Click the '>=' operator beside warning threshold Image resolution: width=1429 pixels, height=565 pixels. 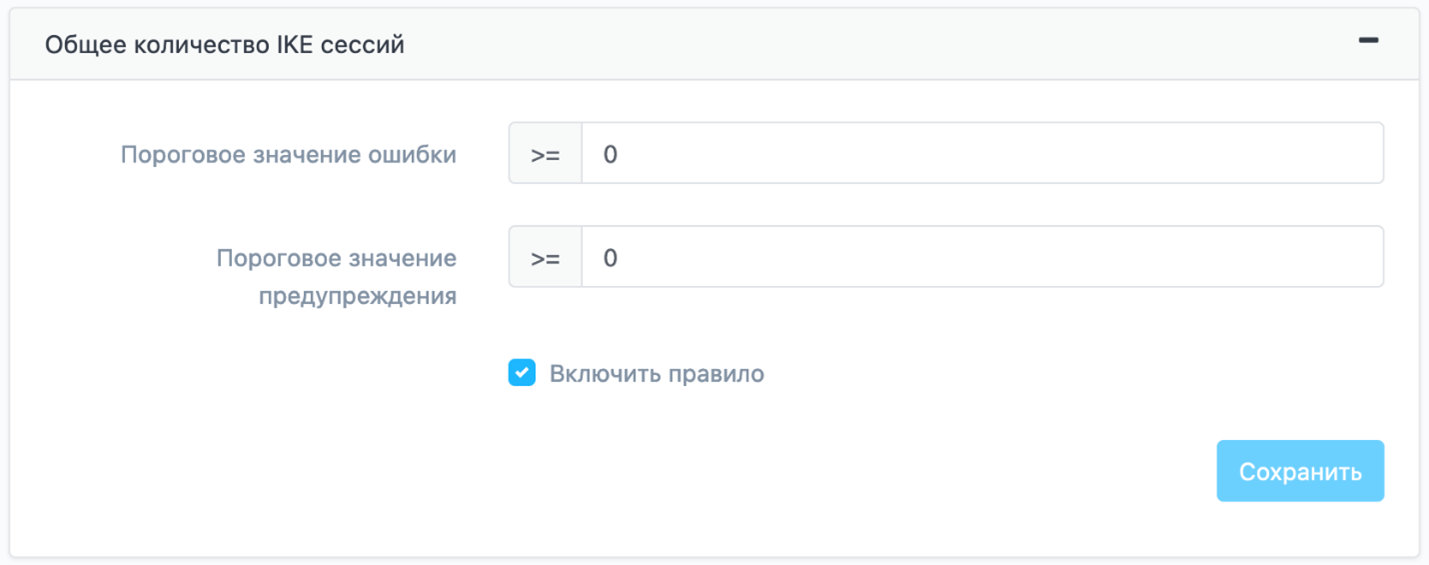coord(545,257)
